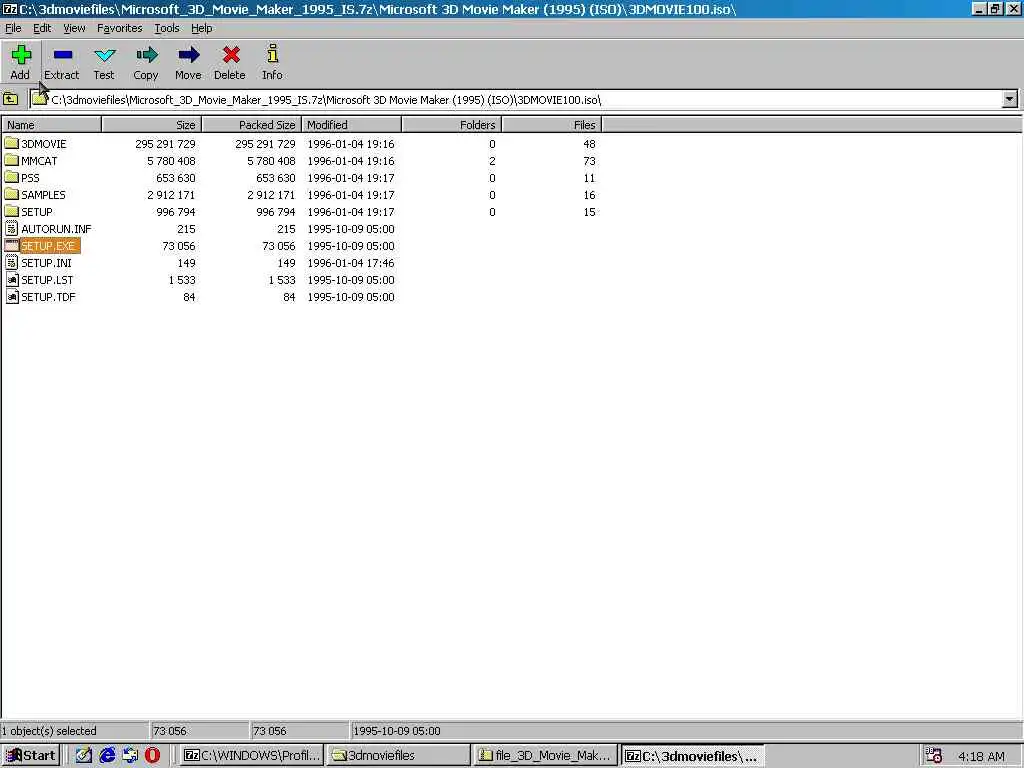Click the SETUP.LST file icon
This screenshot has width=1024, height=768.
(x=12, y=279)
